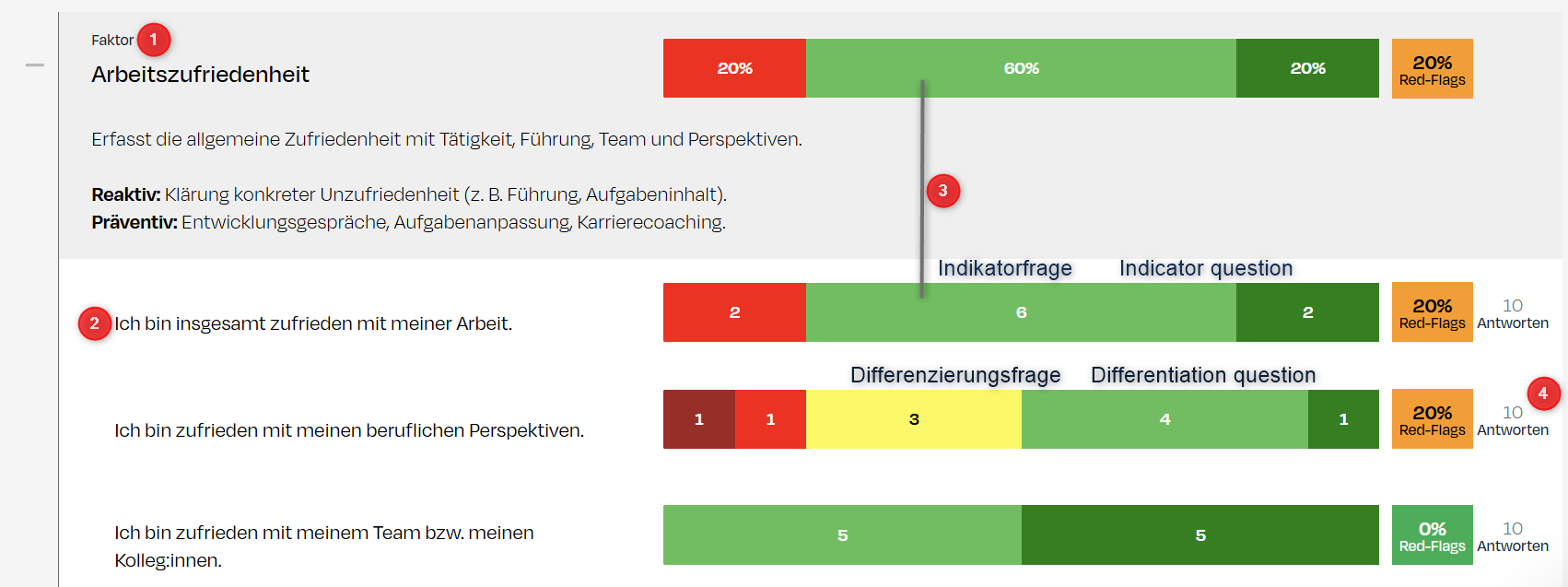Click the yellow segment showing 3 answers
The width and height of the screenshot is (1568, 587).
point(913,419)
